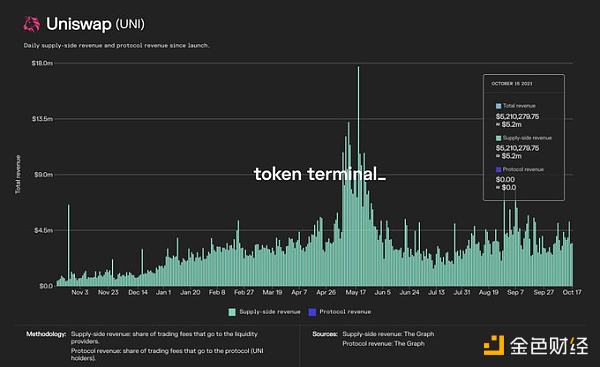The height and width of the screenshot is (367, 600).
Task: Click the Uniswap (UNI) title
Action: point(95,24)
